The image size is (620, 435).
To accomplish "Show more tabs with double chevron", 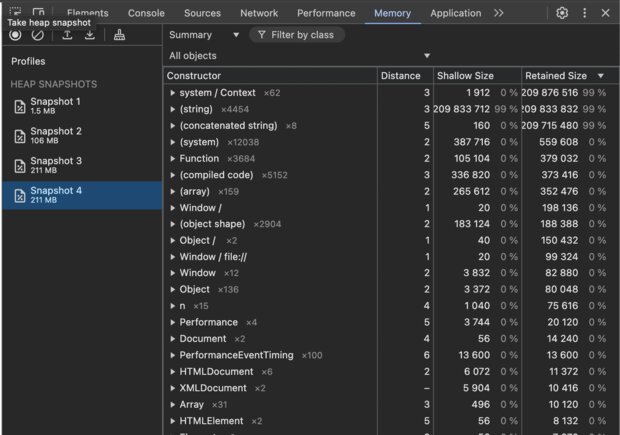I will [x=499, y=13].
